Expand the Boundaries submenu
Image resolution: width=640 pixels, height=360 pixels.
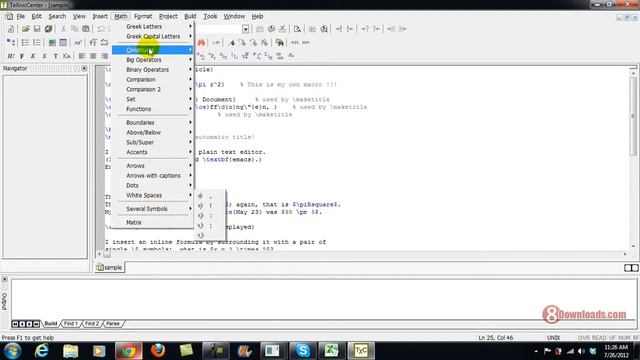(153, 122)
